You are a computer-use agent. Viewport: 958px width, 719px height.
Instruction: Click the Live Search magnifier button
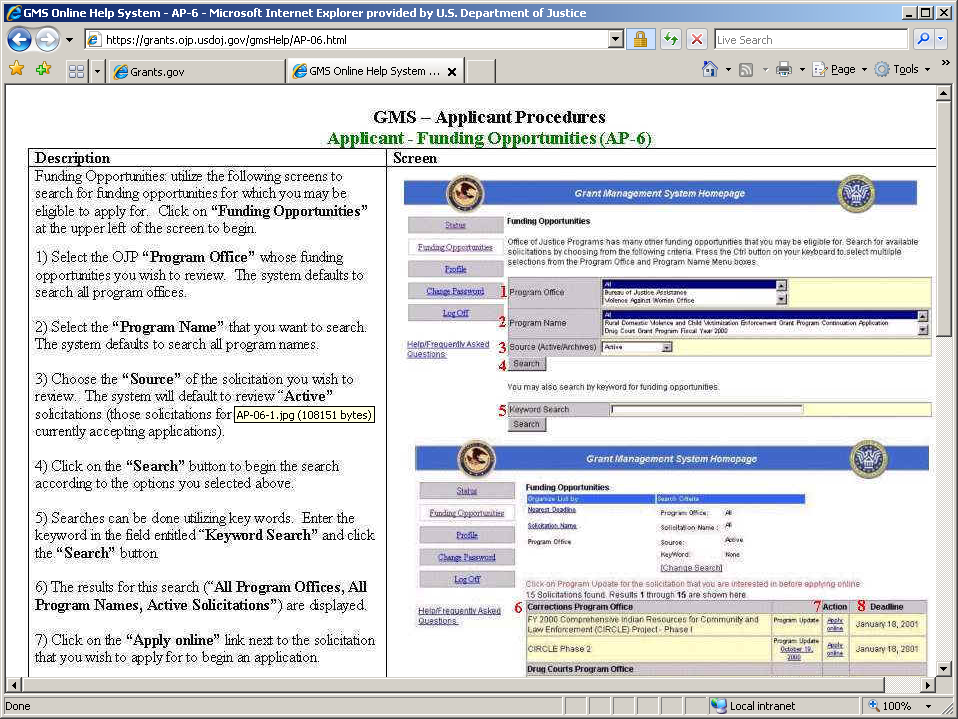[921, 40]
